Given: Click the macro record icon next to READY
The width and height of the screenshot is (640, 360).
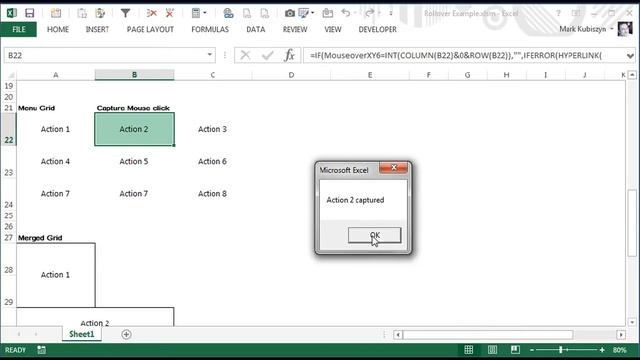Looking at the screenshot, I should (42, 350).
